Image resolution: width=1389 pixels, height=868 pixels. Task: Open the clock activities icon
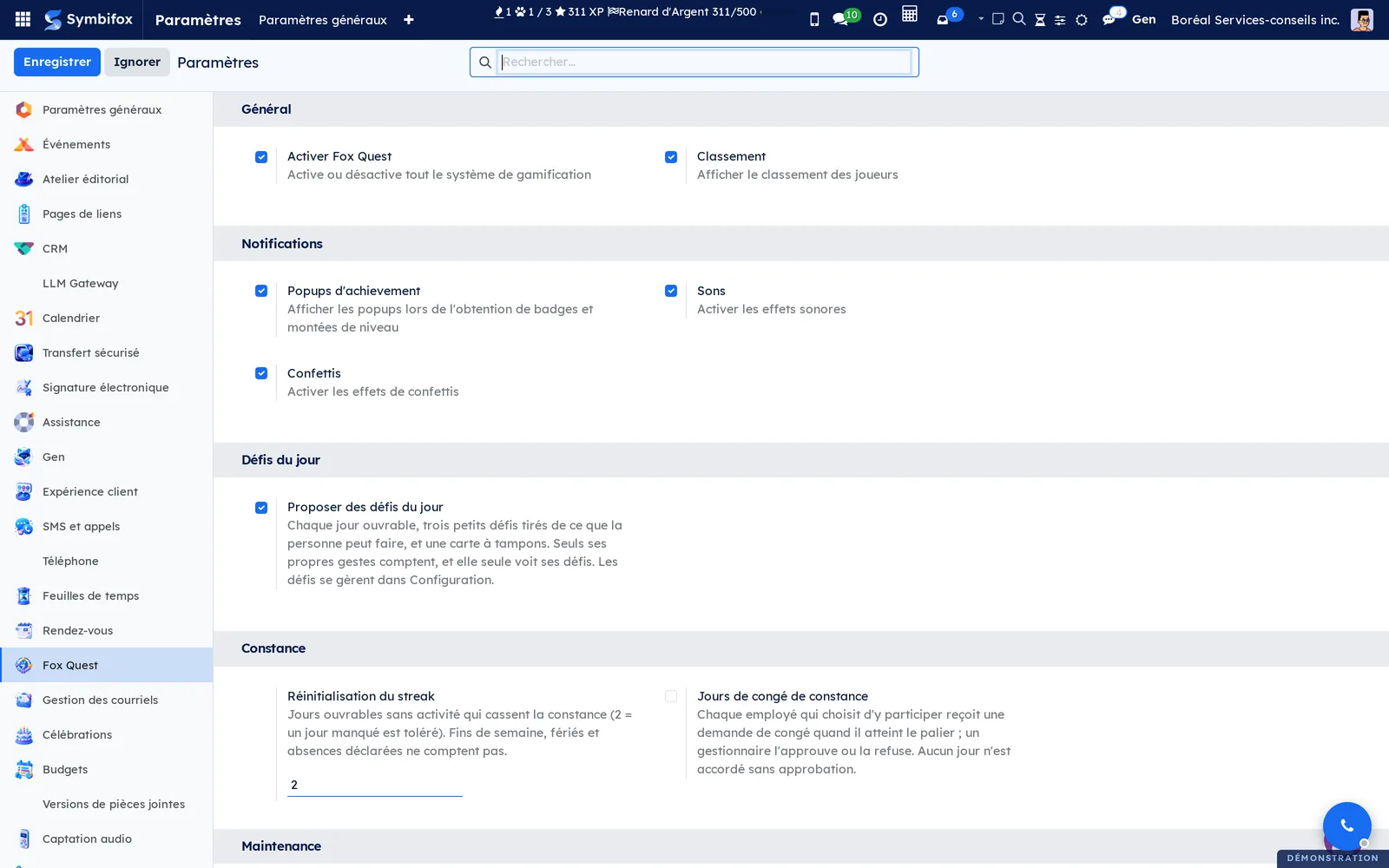tap(880, 19)
